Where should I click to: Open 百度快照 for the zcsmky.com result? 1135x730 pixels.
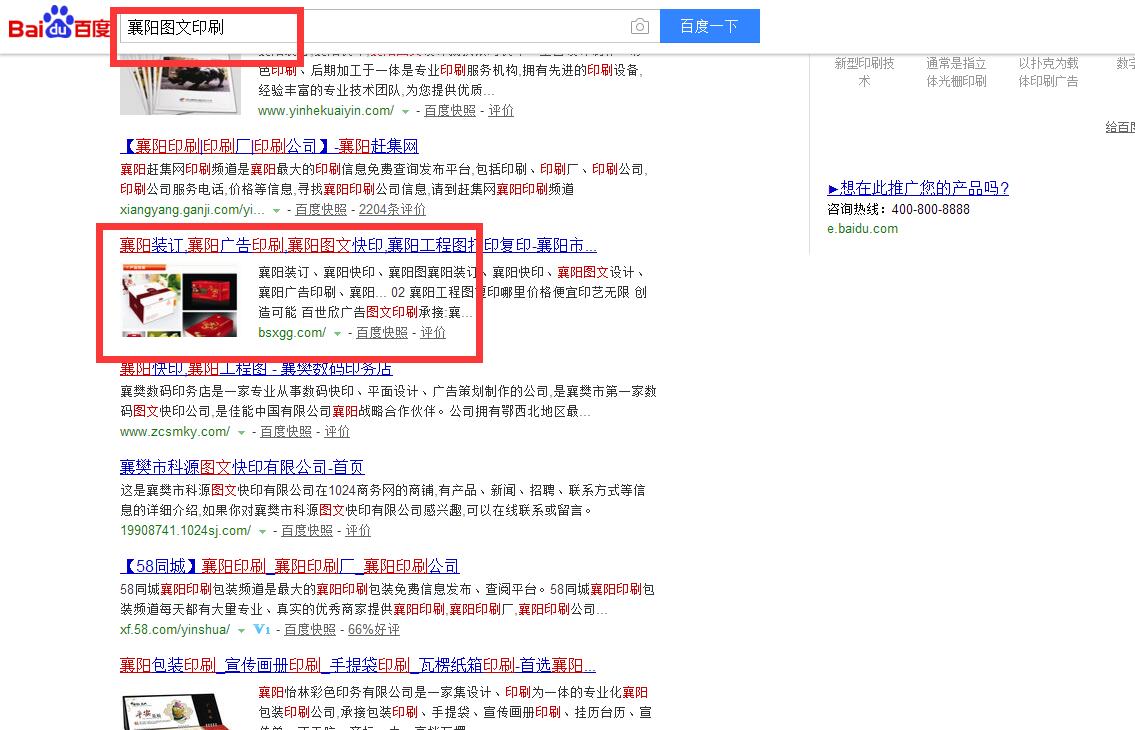point(286,432)
